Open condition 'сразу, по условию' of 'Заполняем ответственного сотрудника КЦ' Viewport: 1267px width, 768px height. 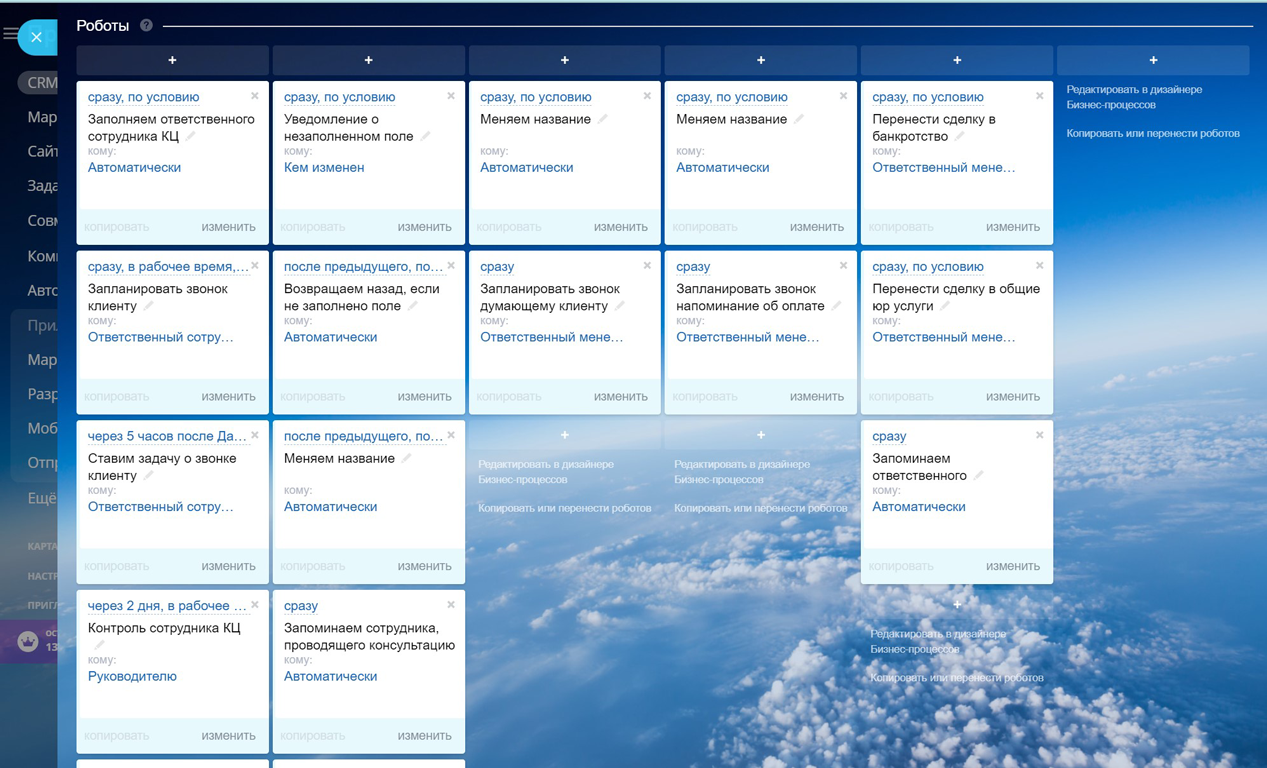click(x=144, y=97)
